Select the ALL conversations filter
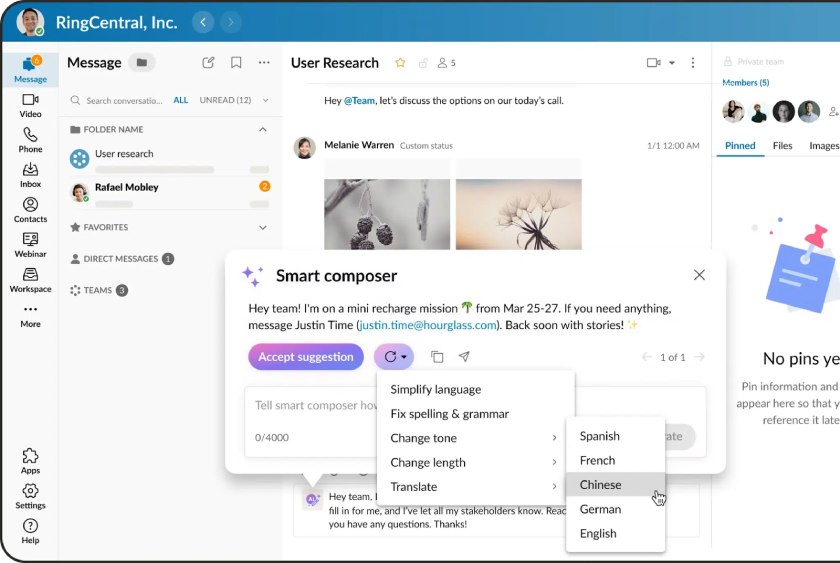This screenshot has width=840, height=563. tap(181, 100)
